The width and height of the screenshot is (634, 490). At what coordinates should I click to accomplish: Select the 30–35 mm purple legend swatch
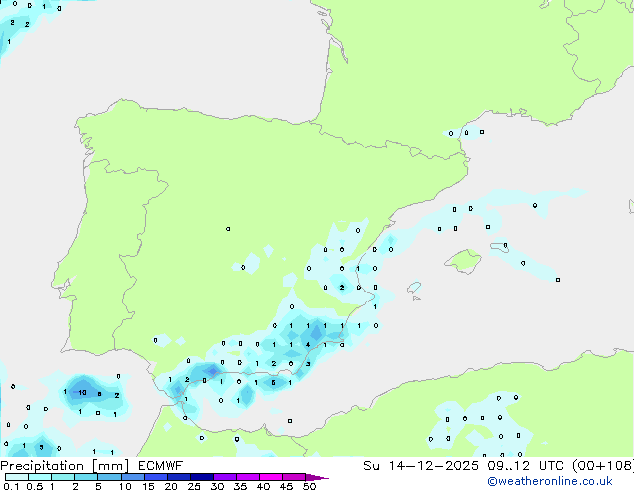click(x=225, y=477)
